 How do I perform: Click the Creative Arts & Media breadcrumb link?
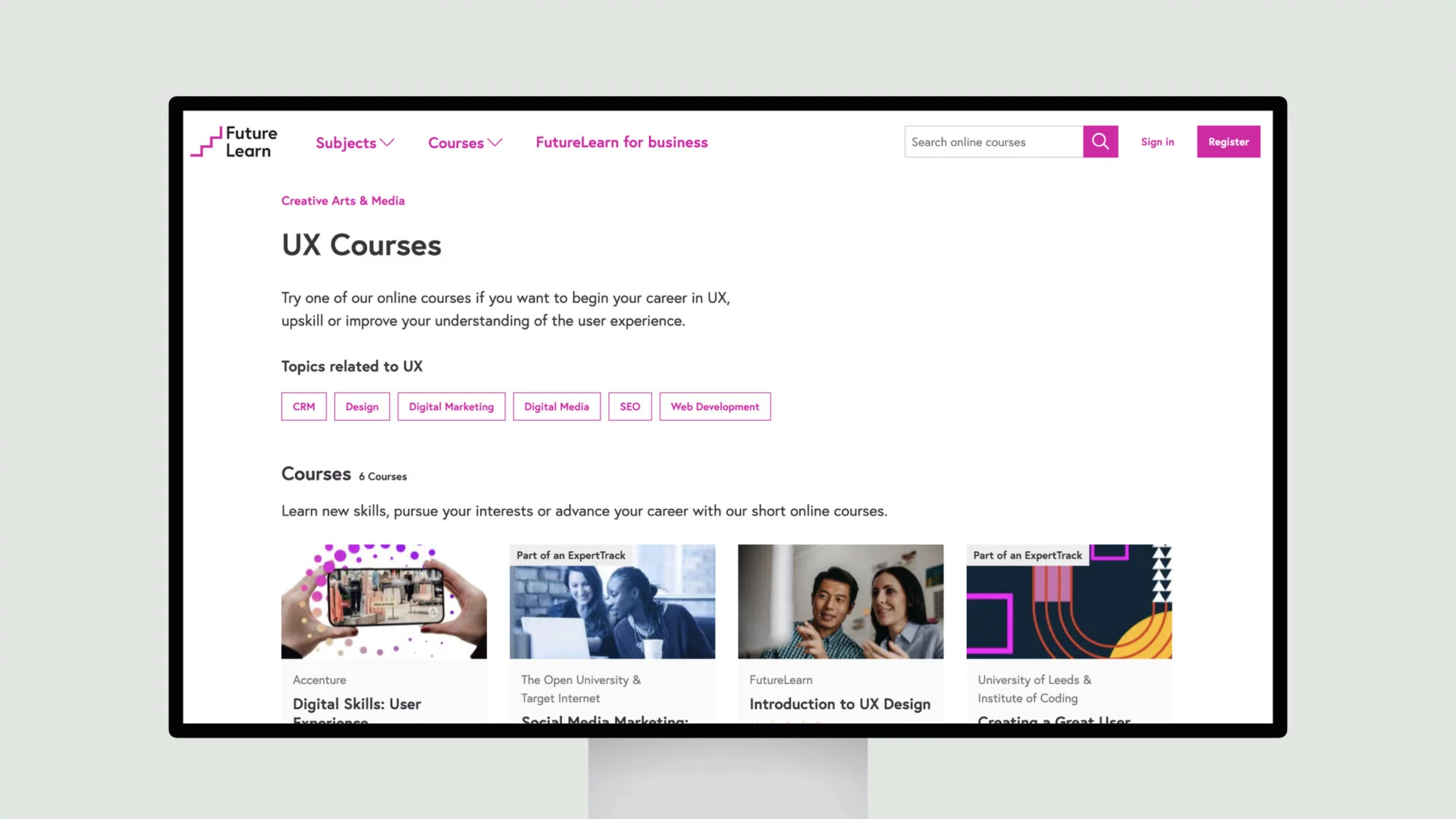343,200
